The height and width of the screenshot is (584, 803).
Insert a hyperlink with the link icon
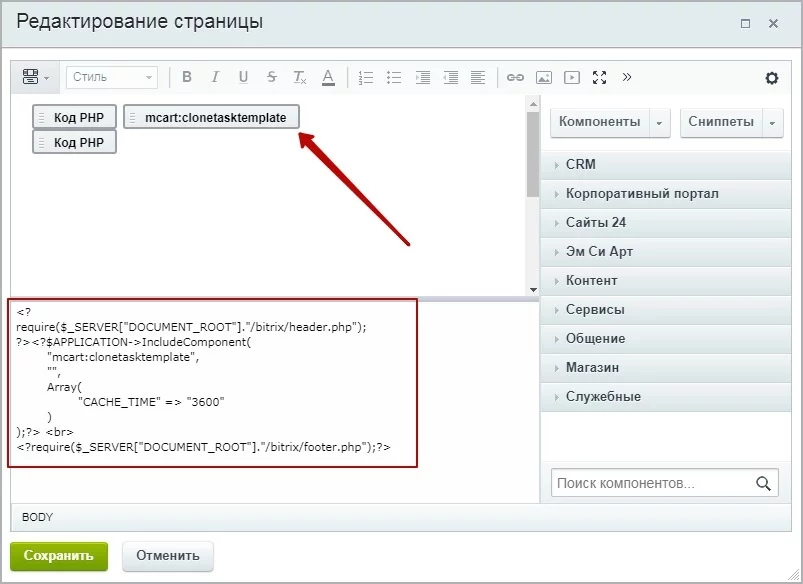pos(515,77)
